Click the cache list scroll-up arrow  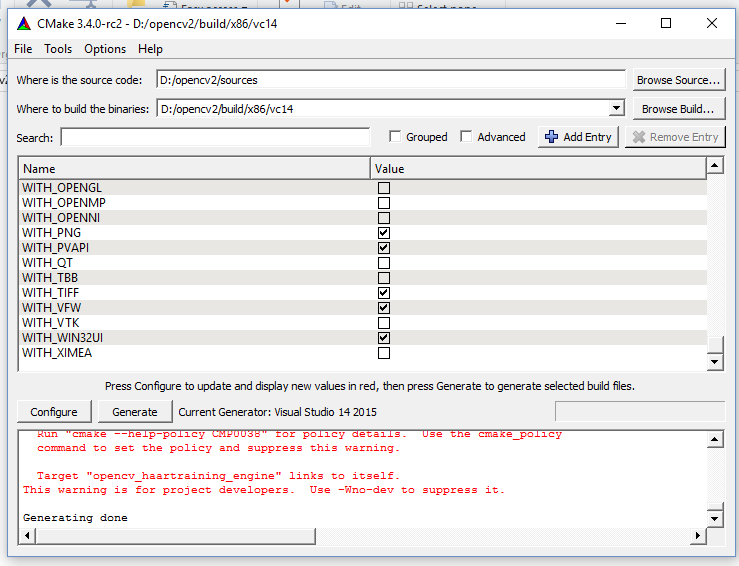(715, 165)
